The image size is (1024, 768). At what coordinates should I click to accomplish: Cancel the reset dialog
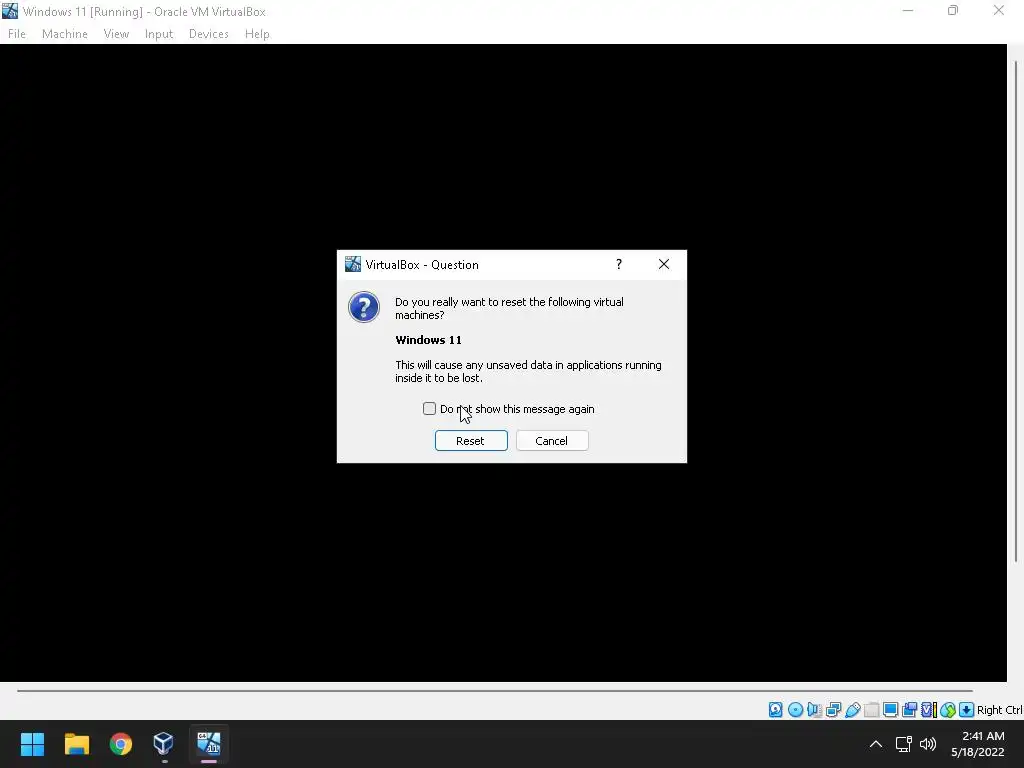pos(552,441)
